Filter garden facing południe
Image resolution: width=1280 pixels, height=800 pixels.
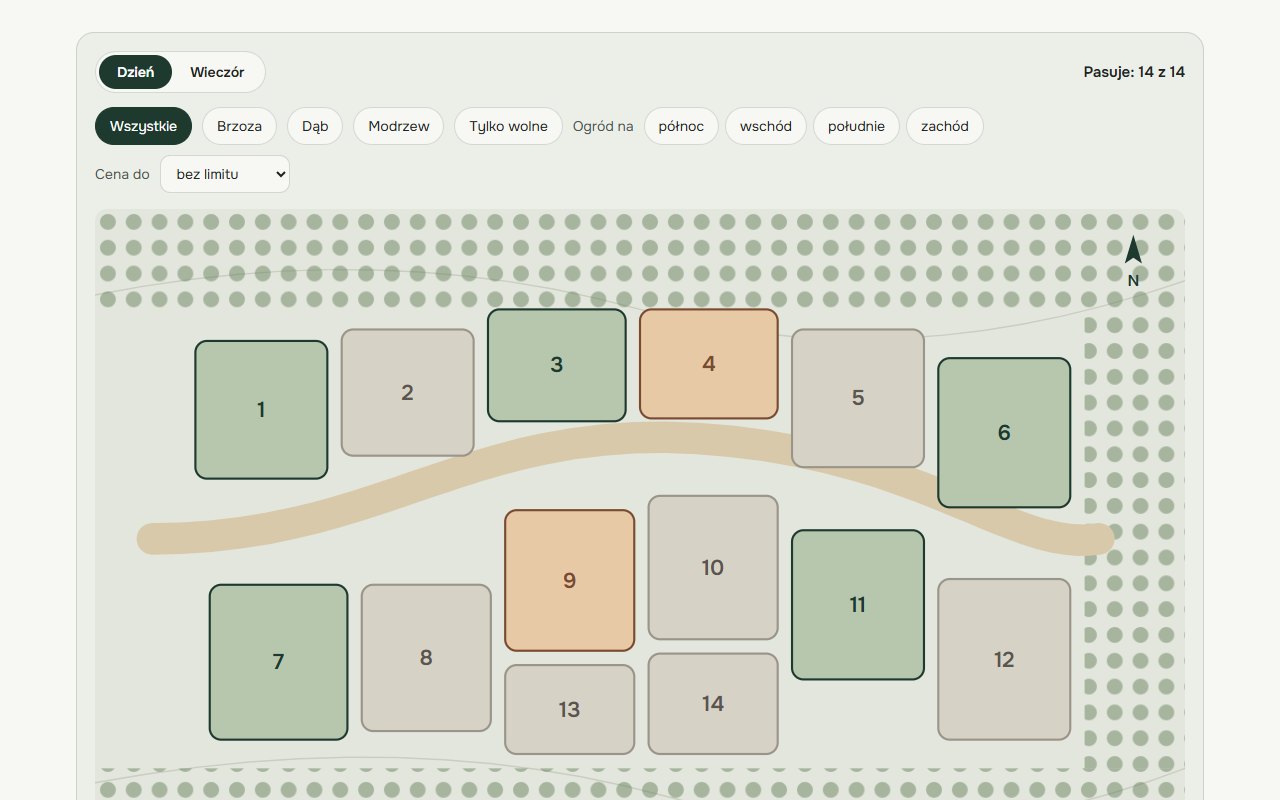coord(857,126)
